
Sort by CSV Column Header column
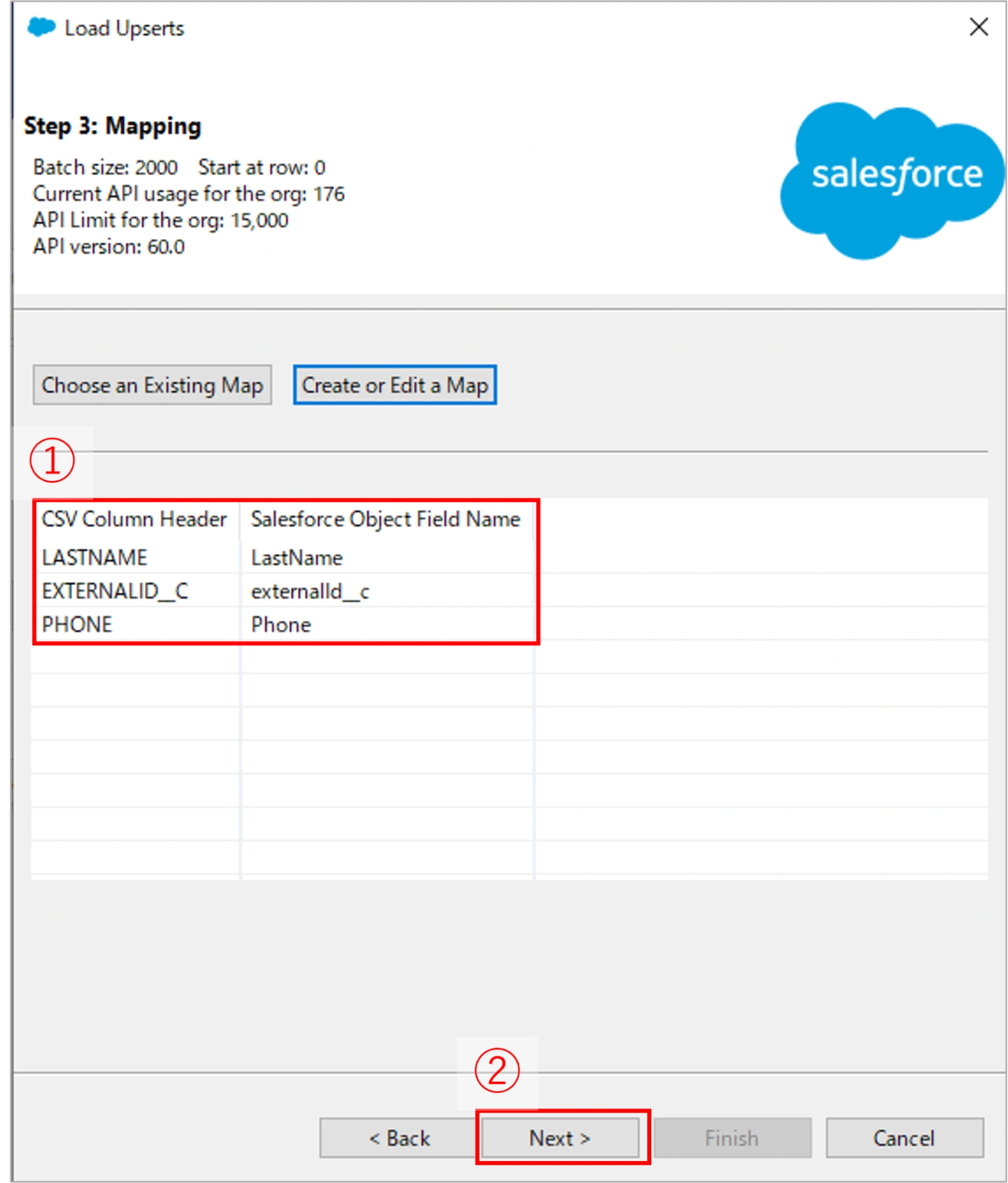click(135, 519)
